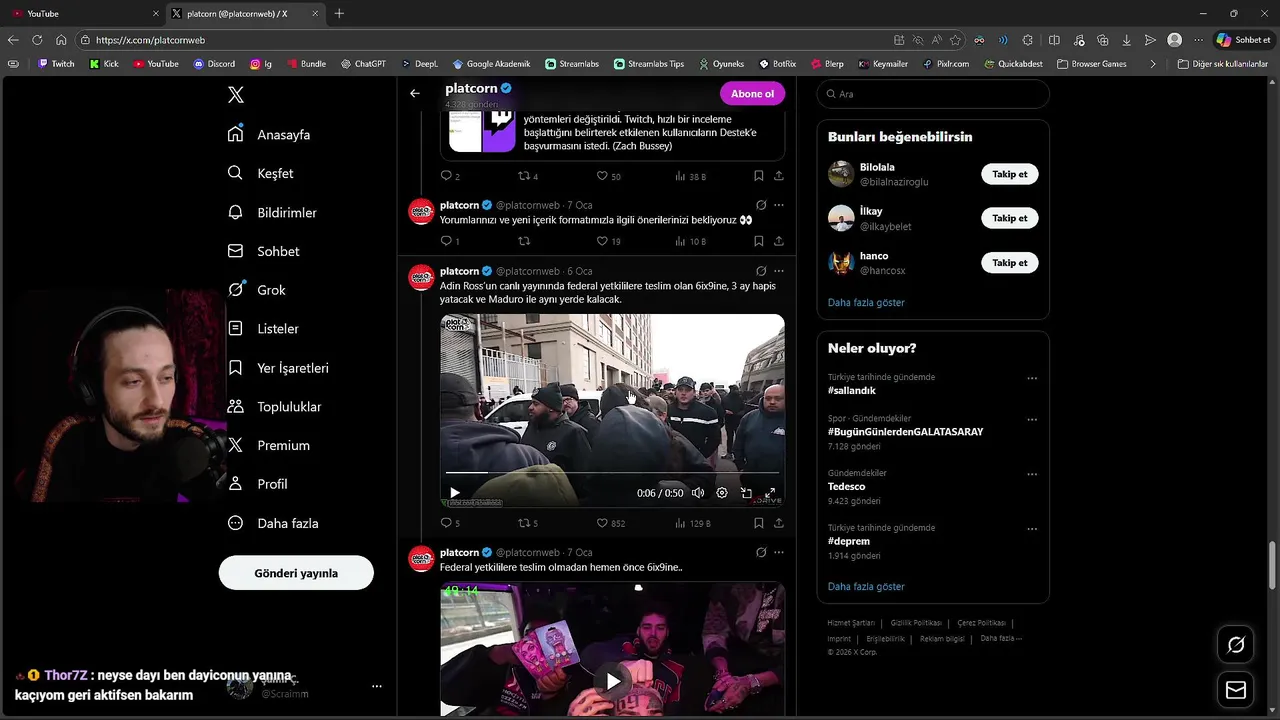Viewport: 1280px width, 720px height.
Task: Share the 6ix9ine 3 ay hapis post
Action: coord(778,523)
